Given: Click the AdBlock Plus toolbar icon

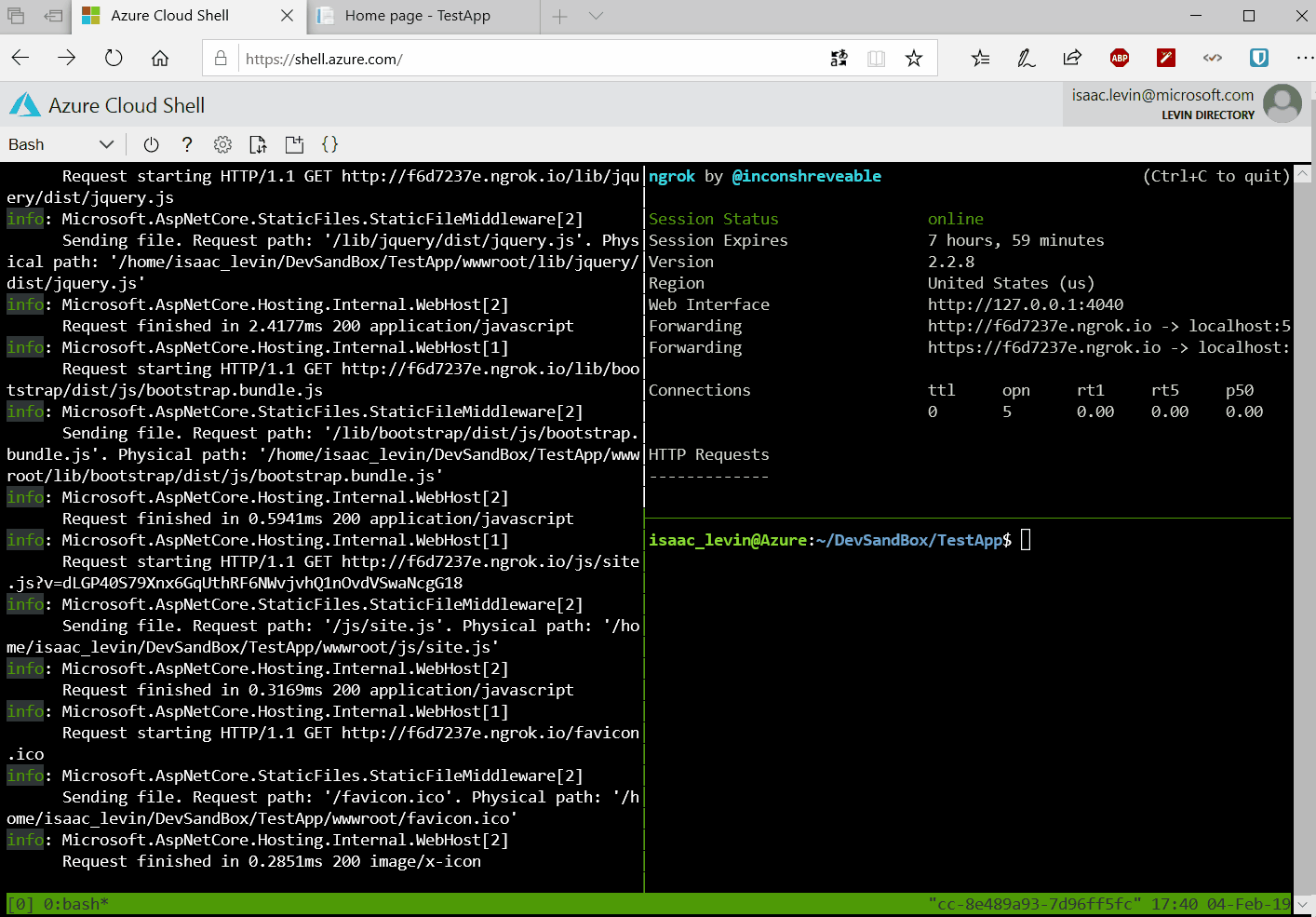Looking at the screenshot, I should 1119,58.
